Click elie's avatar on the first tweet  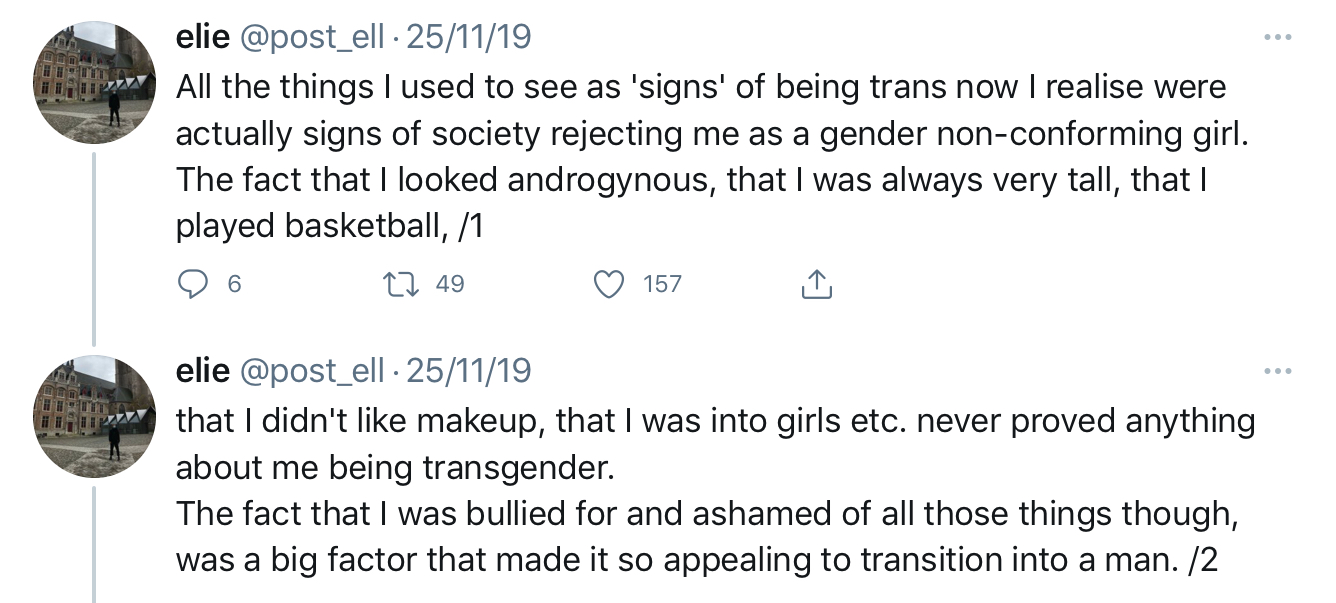(x=94, y=83)
